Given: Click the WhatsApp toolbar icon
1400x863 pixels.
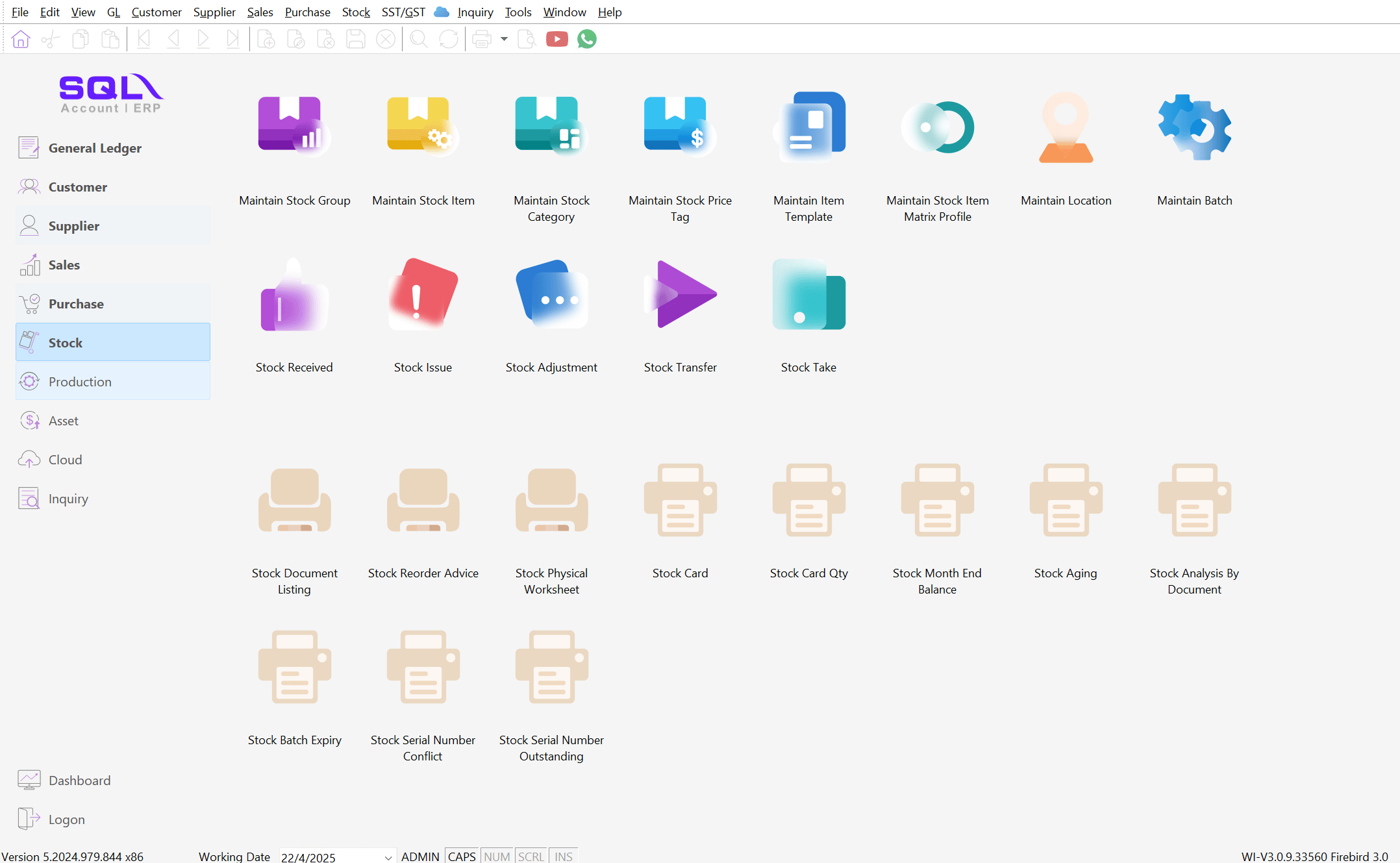Looking at the screenshot, I should coord(586,40).
